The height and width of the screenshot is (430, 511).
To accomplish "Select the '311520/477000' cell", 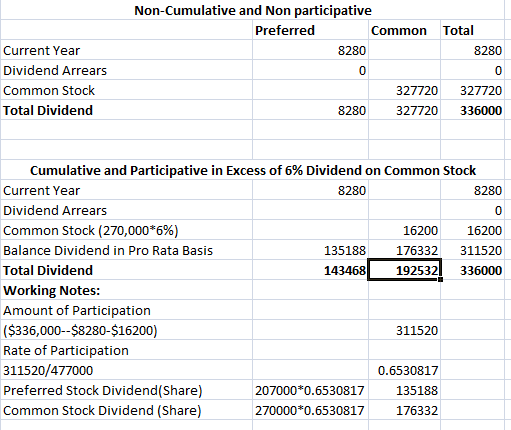I will click(x=127, y=370).
